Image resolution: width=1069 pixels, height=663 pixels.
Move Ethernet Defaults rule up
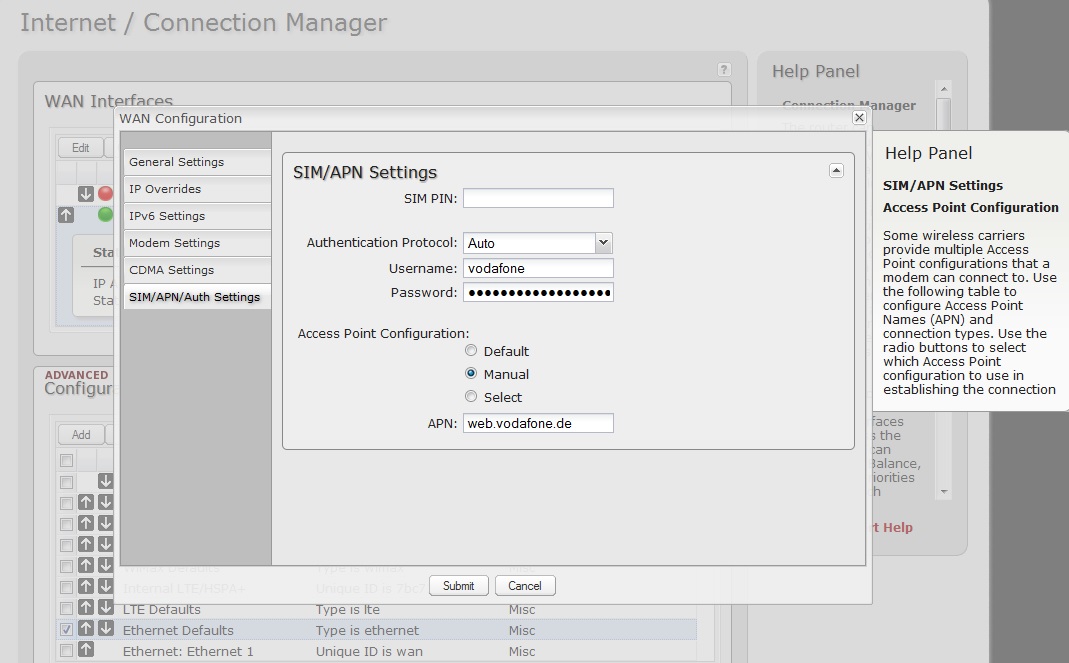(x=86, y=630)
